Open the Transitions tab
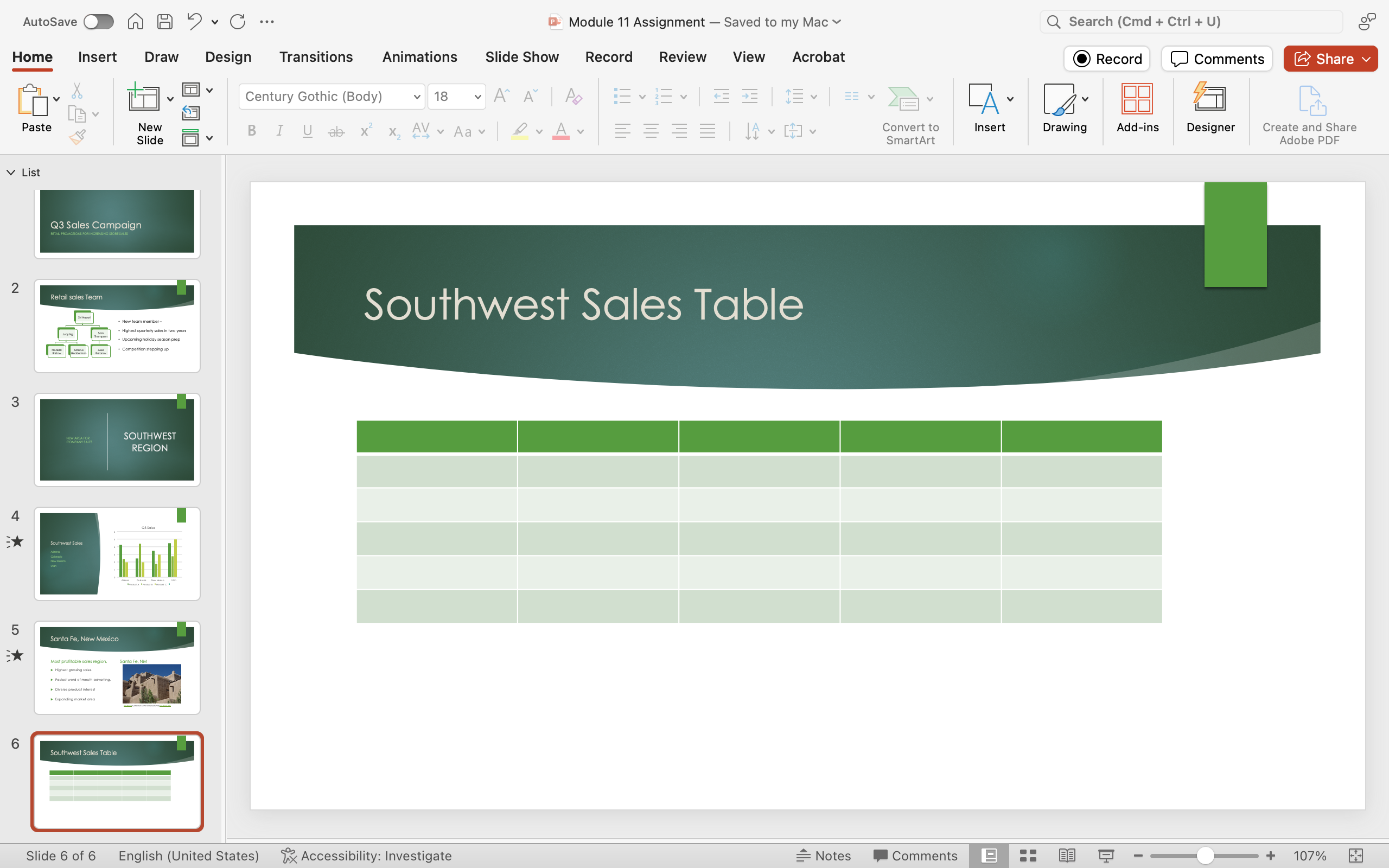The image size is (1389, 868). pos(316,57)
